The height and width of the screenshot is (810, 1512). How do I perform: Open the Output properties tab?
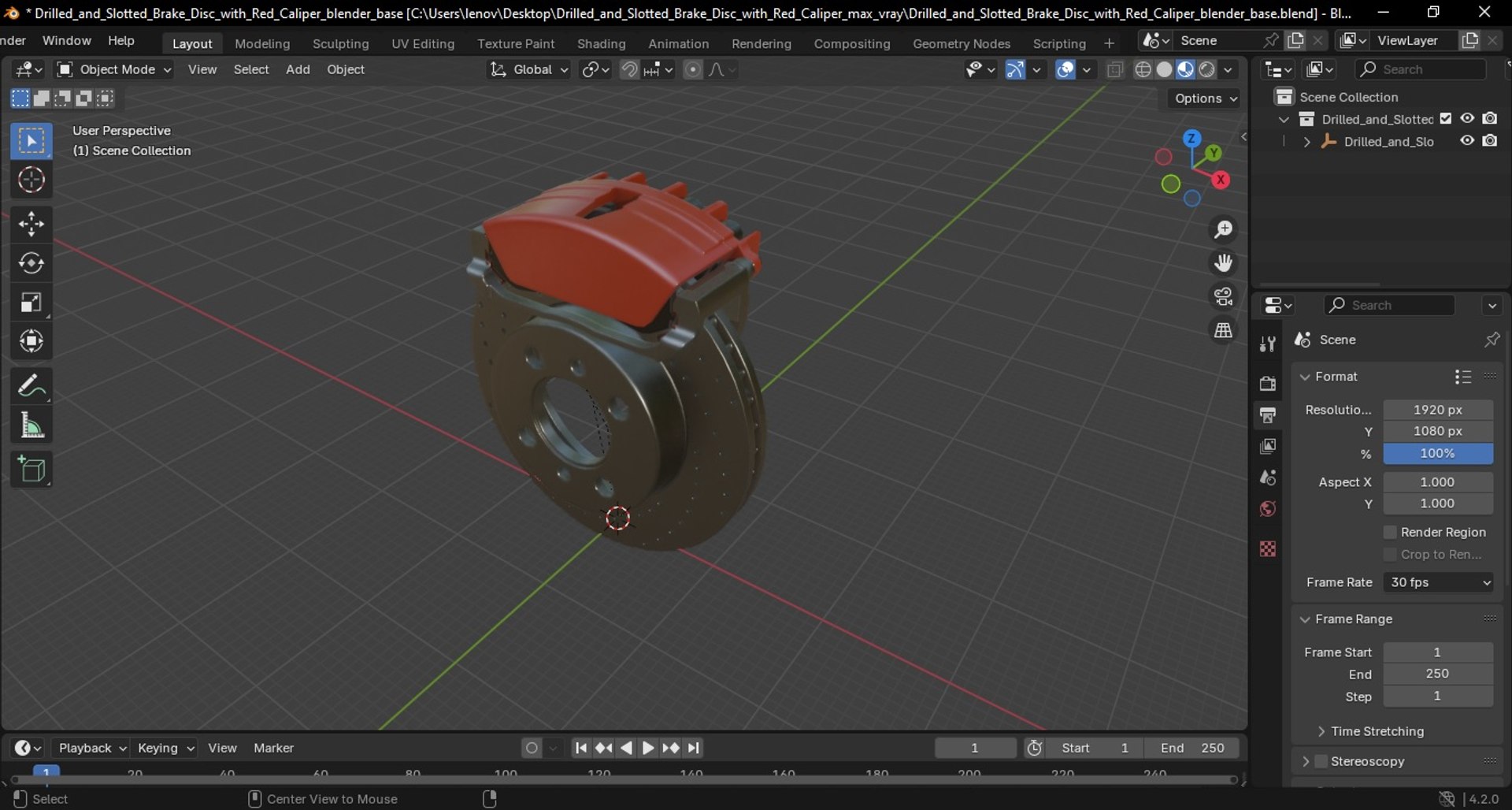(x=1268, y=415)
